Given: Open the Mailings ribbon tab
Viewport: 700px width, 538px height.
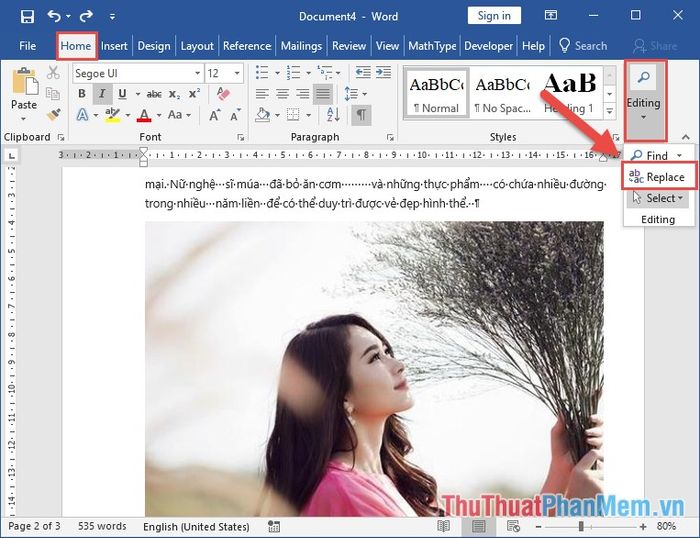Looking at the screenshot, I should click(x=301, y=46).
